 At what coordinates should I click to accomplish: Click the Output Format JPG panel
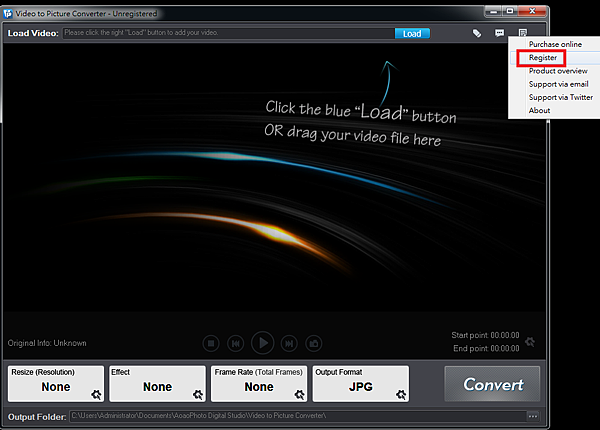360,383
